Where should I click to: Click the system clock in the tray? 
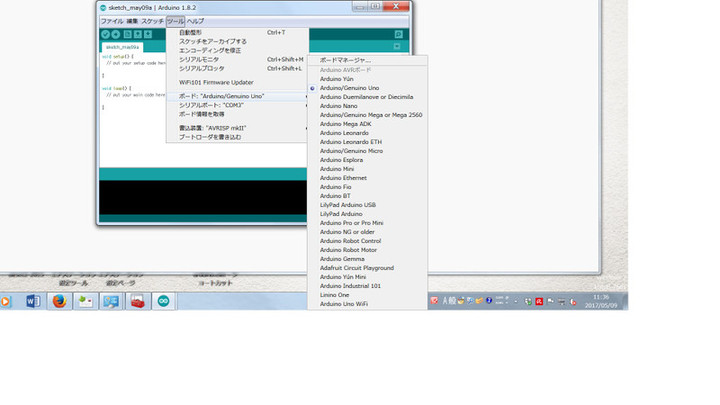pos(600,301)
